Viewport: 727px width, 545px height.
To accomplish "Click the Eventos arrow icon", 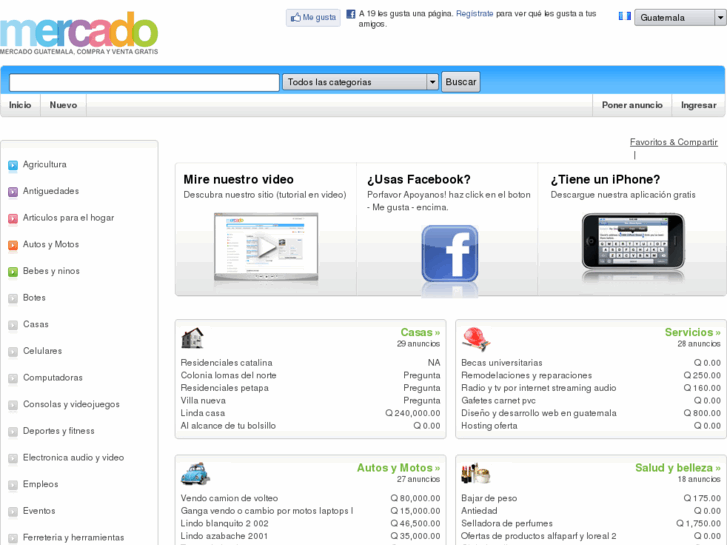I will 13,512.
